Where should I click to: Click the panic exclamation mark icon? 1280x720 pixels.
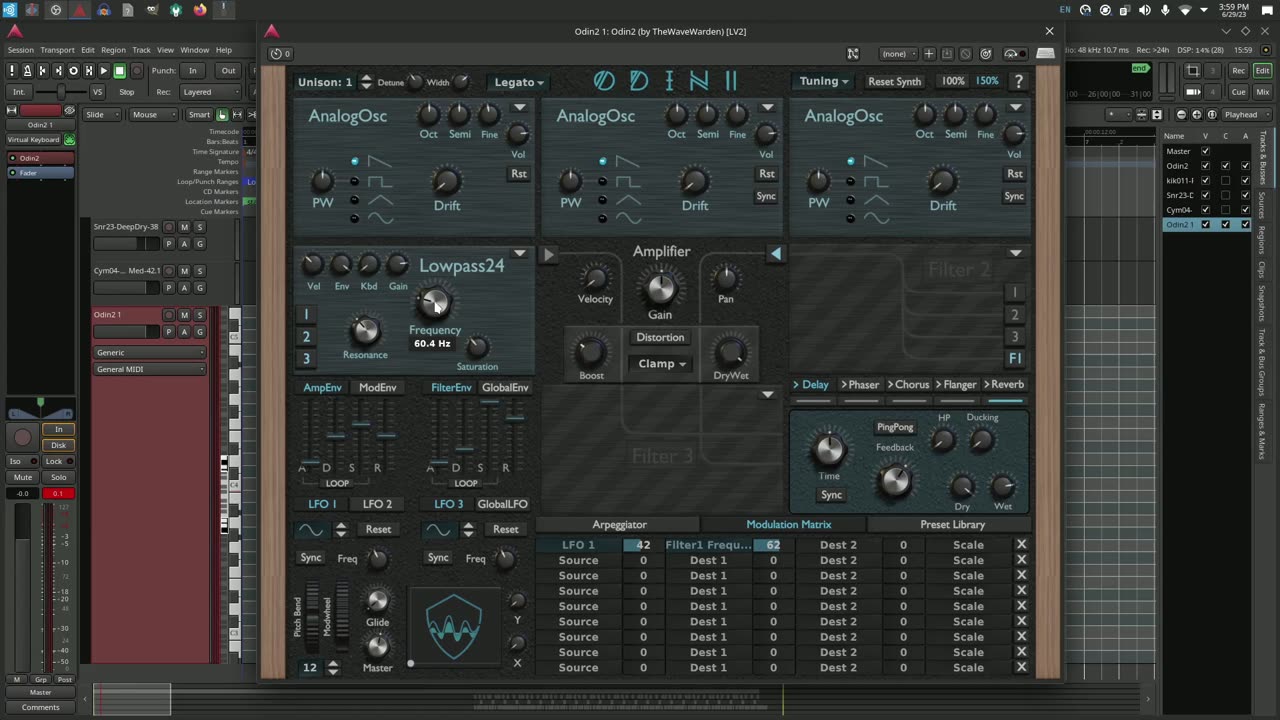tap(12, 71)
